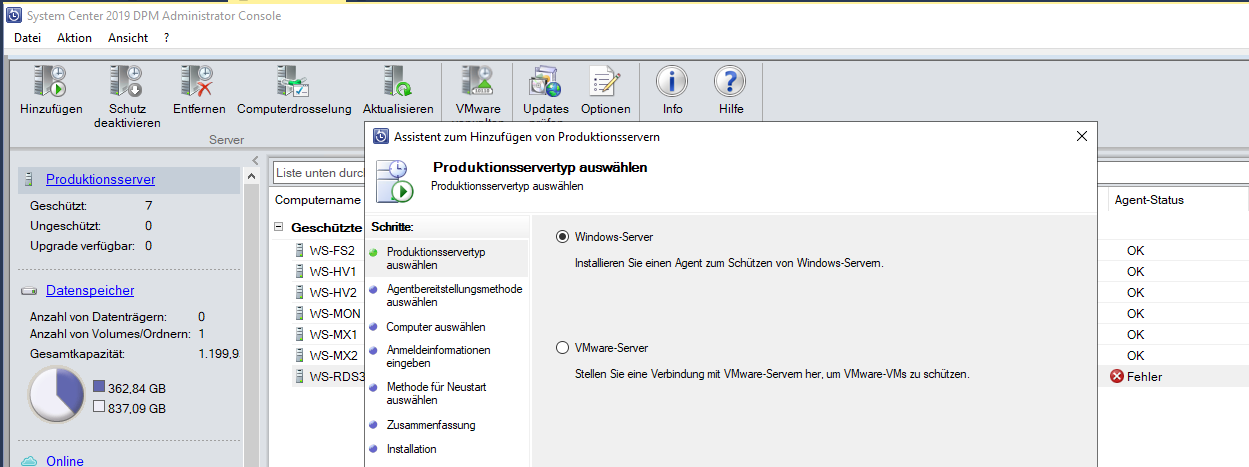Click the Gesamtkapazität value 1.199,9
This screenshot has width=1249, height=467.
tap(218, 354)
